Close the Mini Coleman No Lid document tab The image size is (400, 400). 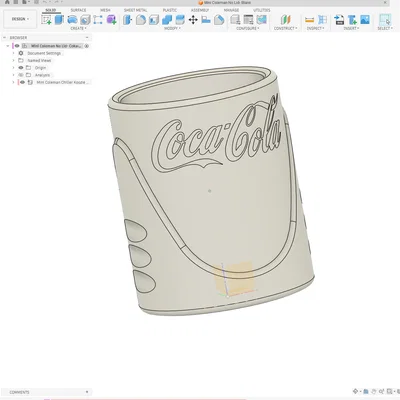click(385, 2)
